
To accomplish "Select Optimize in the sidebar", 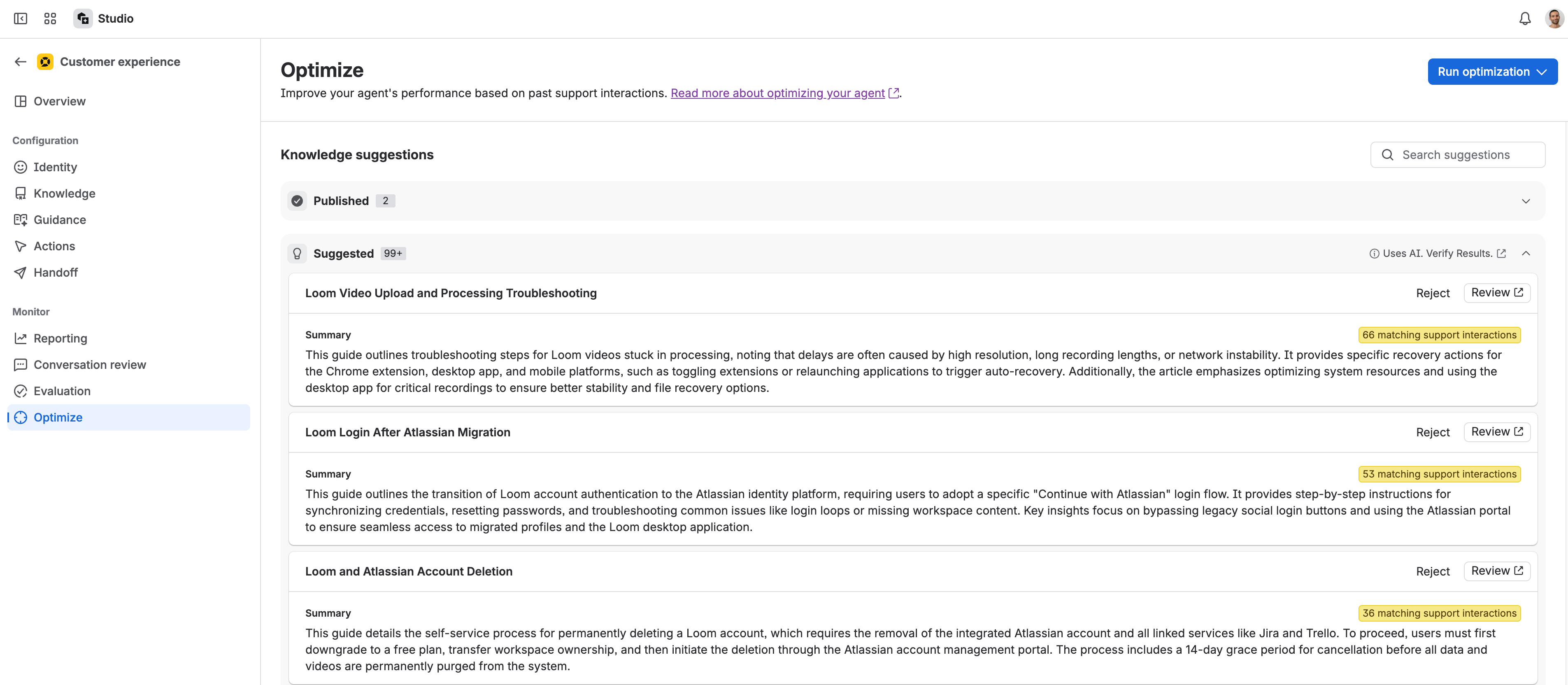I will pyautogui.click(x=128, y=417).
